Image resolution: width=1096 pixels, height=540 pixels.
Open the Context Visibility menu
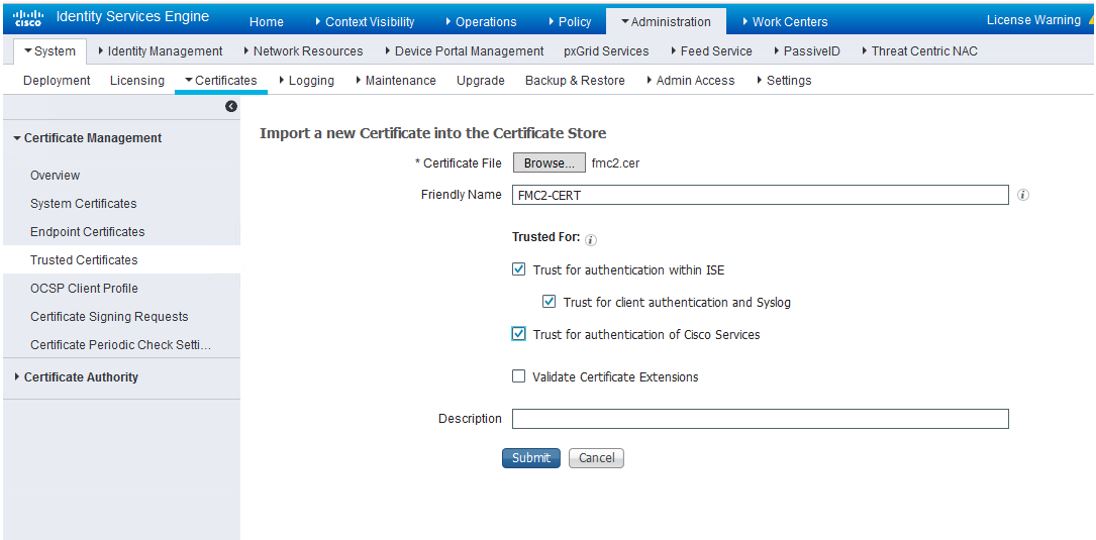(364, 22)
